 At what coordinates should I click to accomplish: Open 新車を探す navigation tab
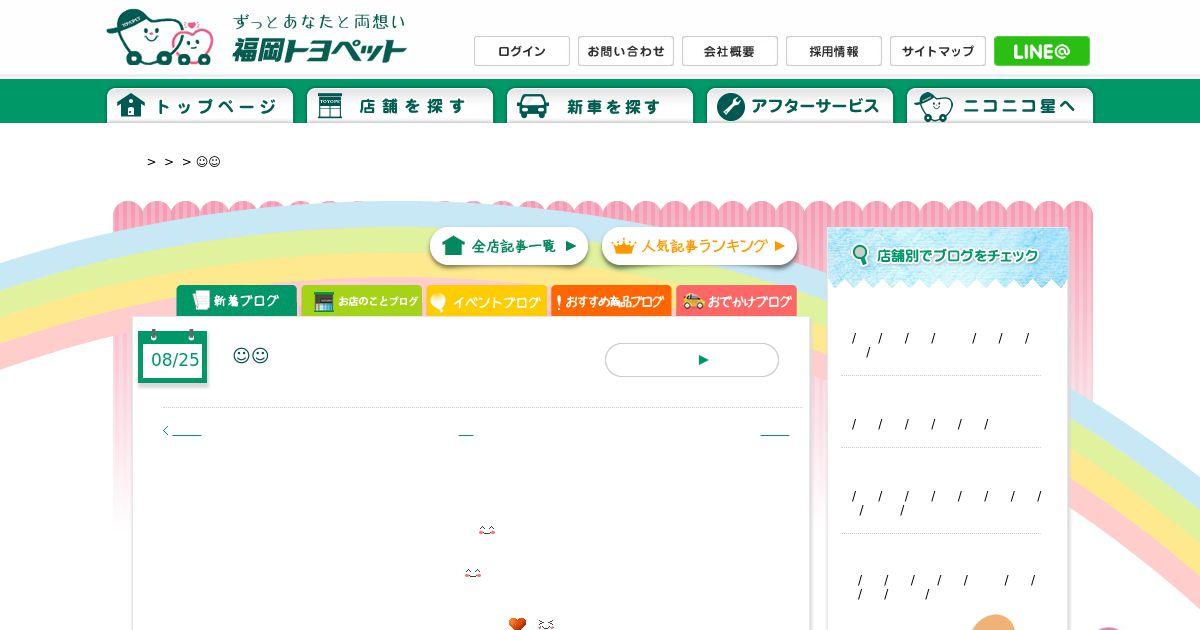coord(600,106)
